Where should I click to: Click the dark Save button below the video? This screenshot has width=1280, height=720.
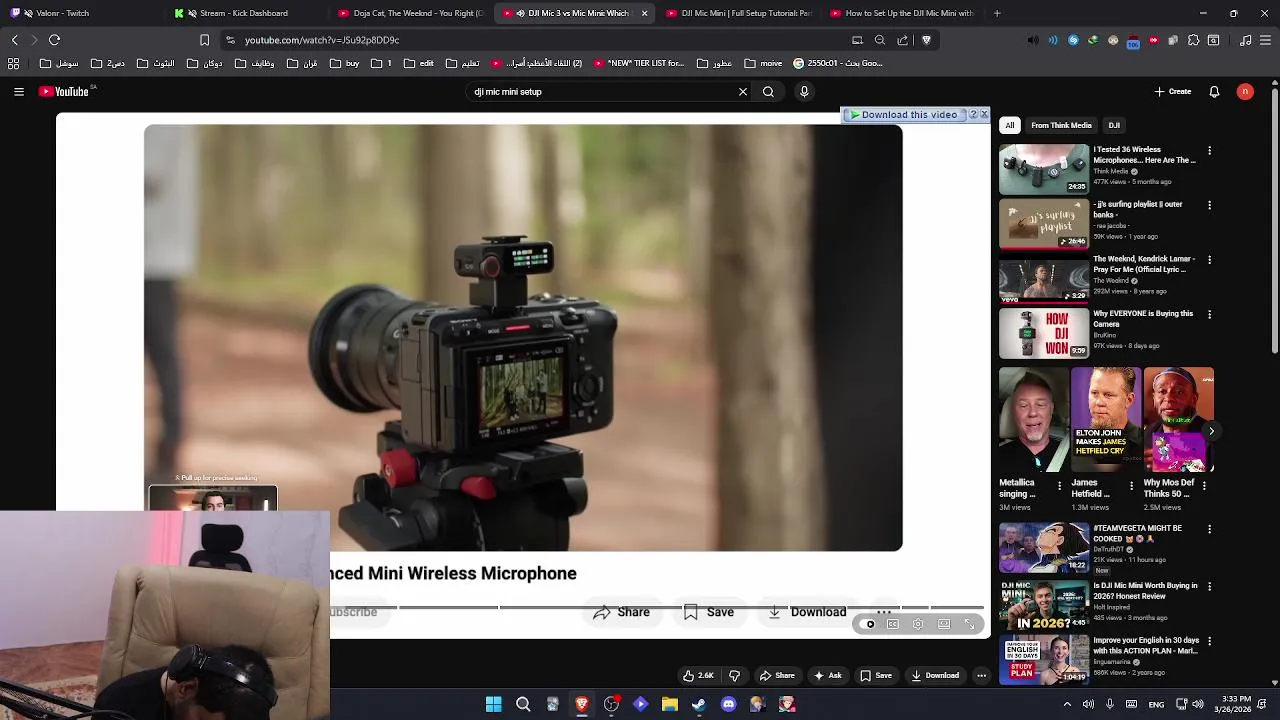pyautogui.click(x=876, y=676)
